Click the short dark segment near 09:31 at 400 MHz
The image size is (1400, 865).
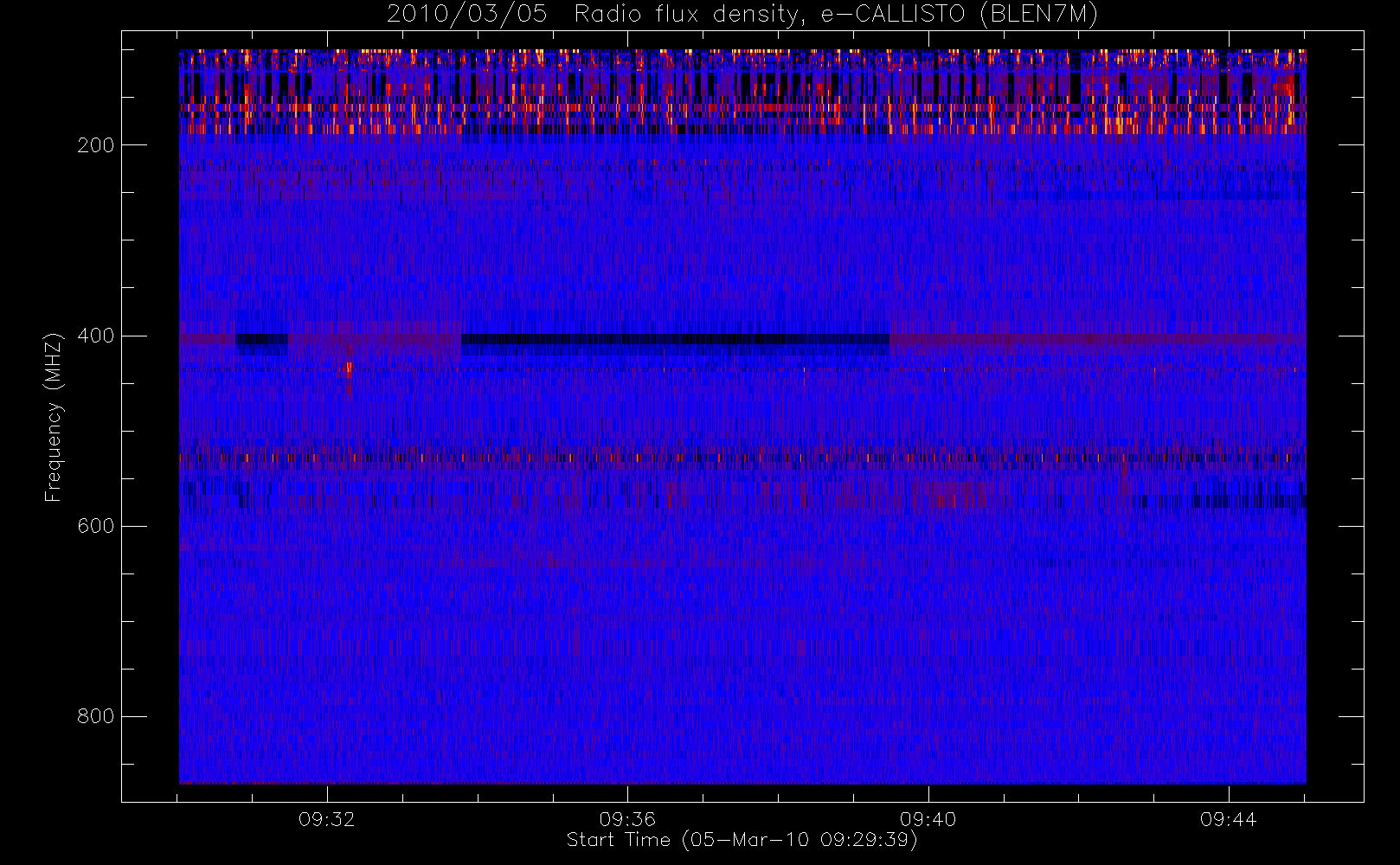pyautogui.click(x=261, y=340)
